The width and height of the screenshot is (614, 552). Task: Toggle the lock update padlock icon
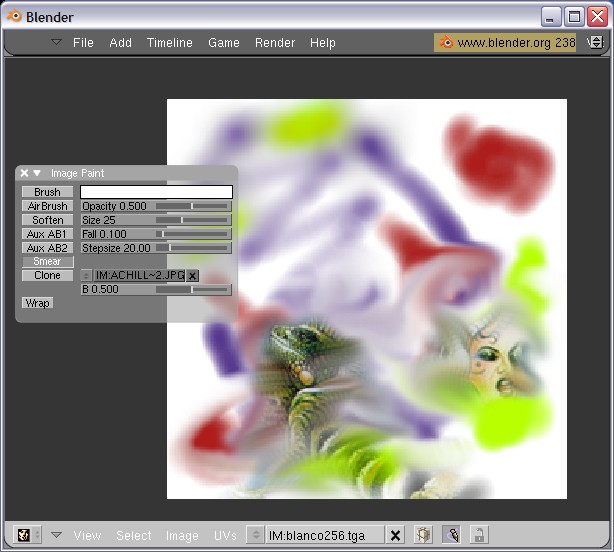click(479, 535)
